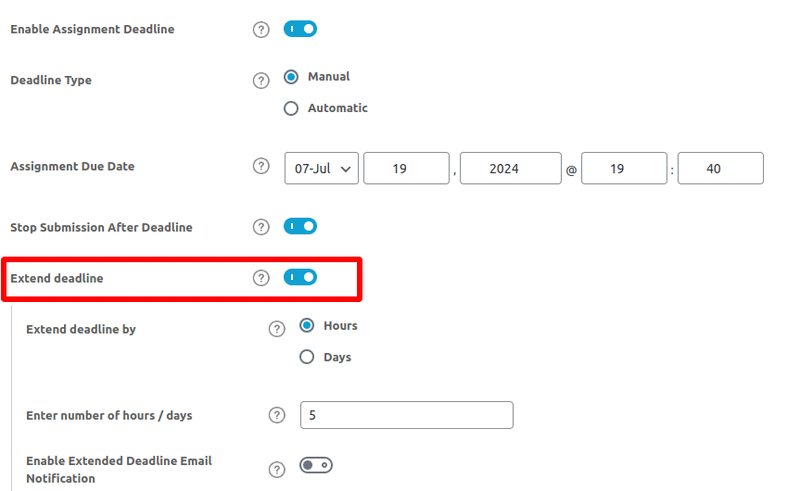Disable the Enable Assignment Deadline toggle
The width and height of the screenshot is (800, 491).
[x=300, y=29]
